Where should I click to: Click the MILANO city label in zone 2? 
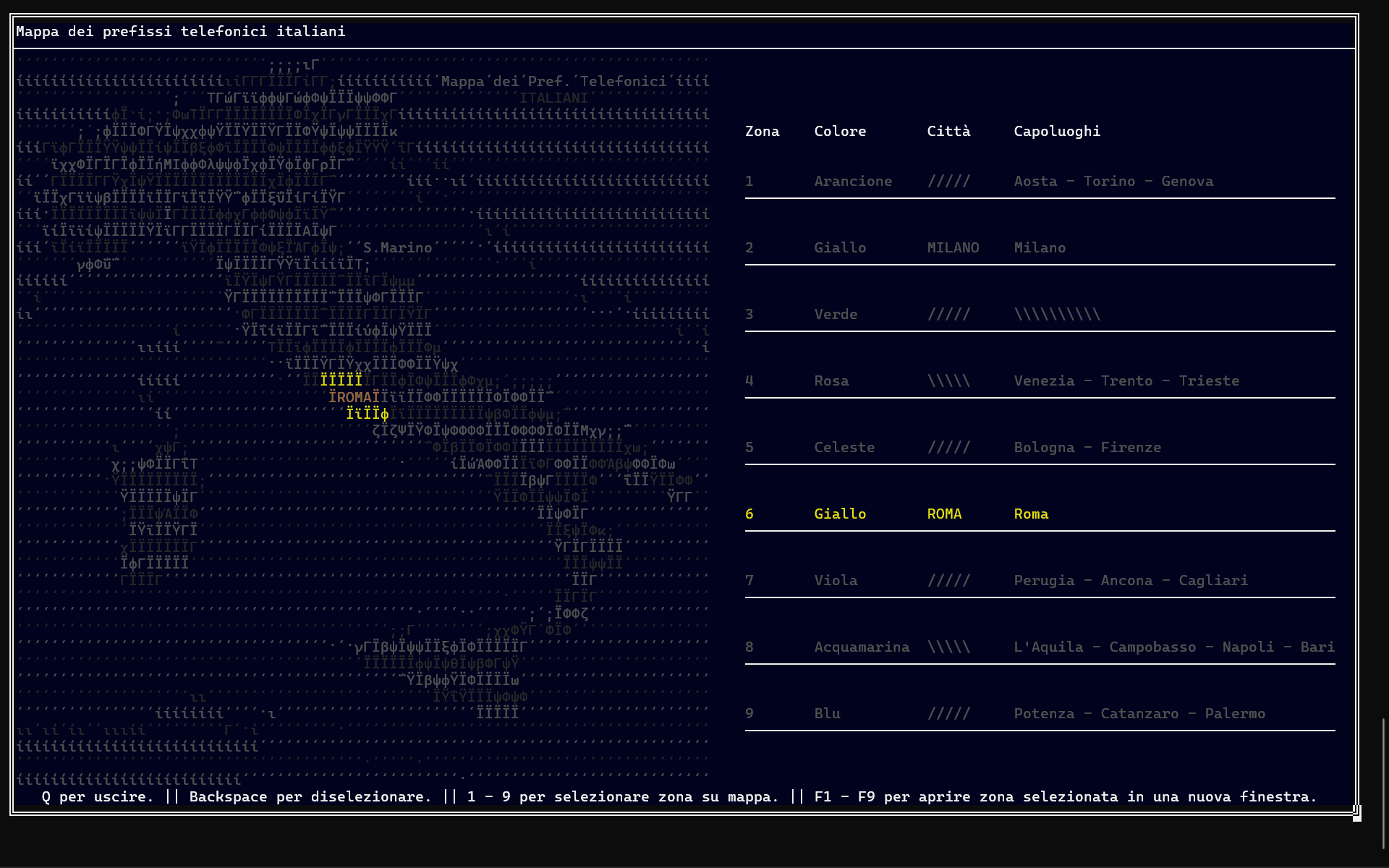coord(953,248)
